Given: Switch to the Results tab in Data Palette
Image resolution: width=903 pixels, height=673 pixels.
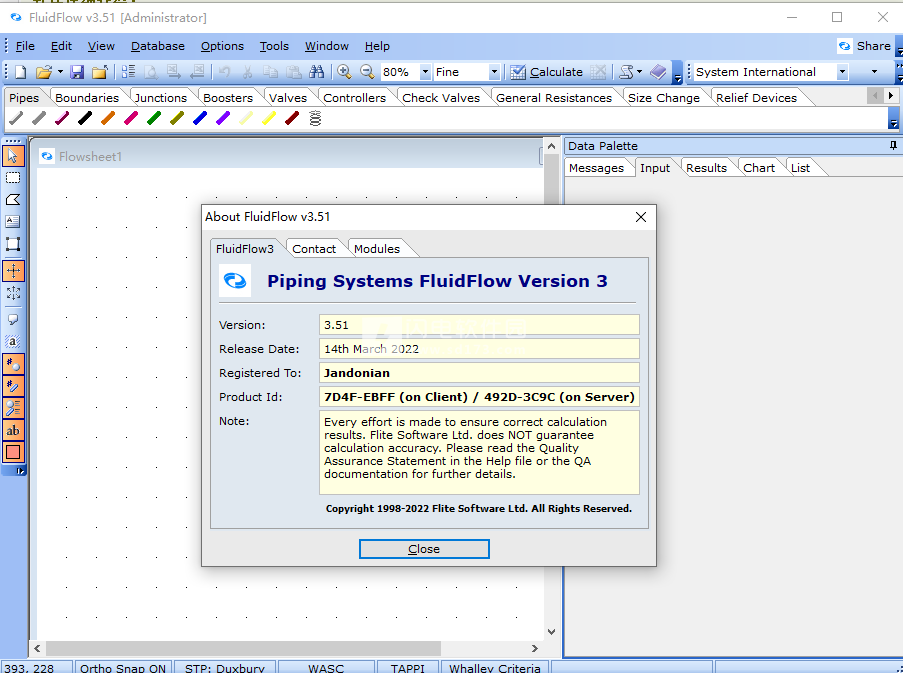Looking at the screenshot, I should [x=706, y=168].
